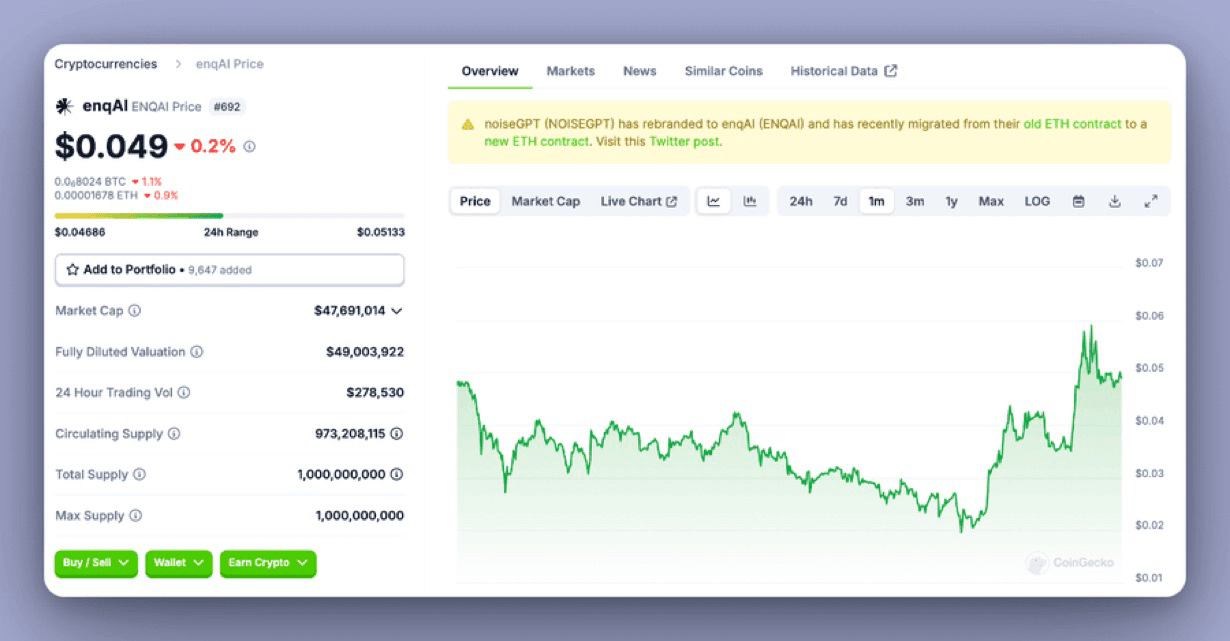
Task: Toggle LOG scale on chart
Action: tap(1037, 201)
